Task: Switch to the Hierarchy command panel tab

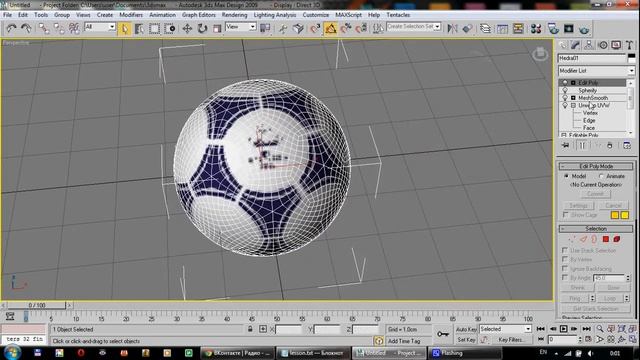Action: [589, 45]
